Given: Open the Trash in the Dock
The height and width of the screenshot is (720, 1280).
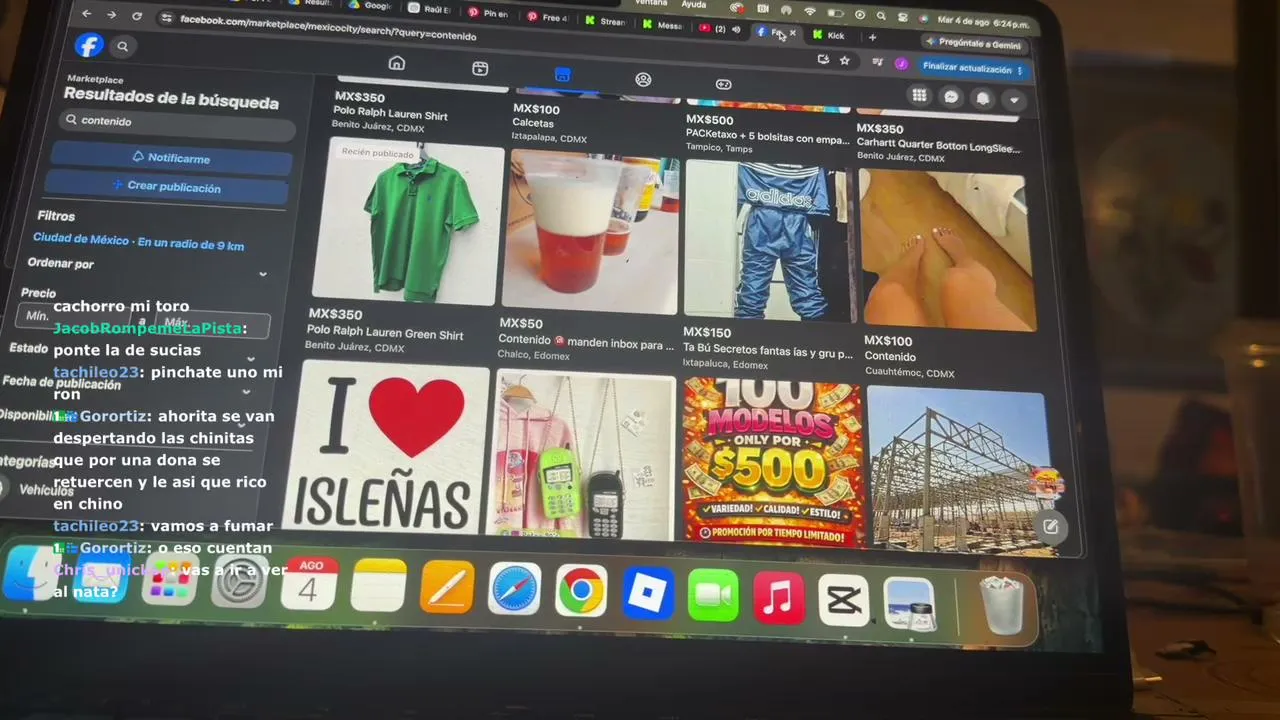Looking at the screenshot, I should pyautogui.click(x=1002, y=607).
